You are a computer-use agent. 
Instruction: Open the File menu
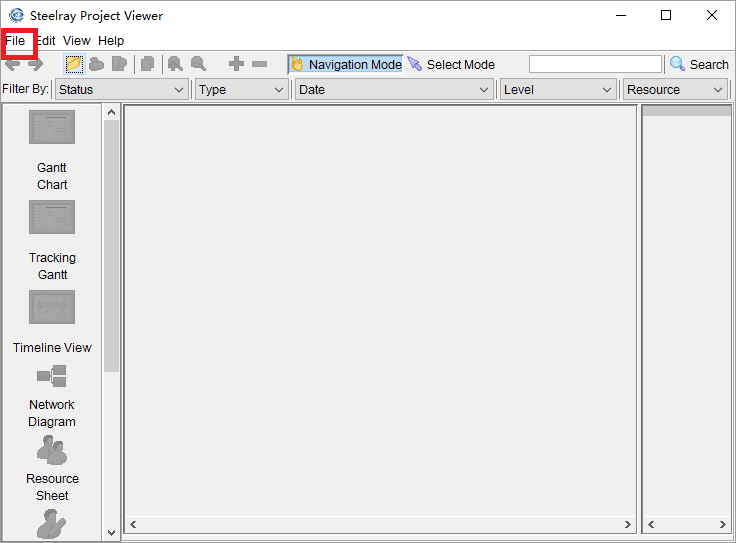pos(15,41)
